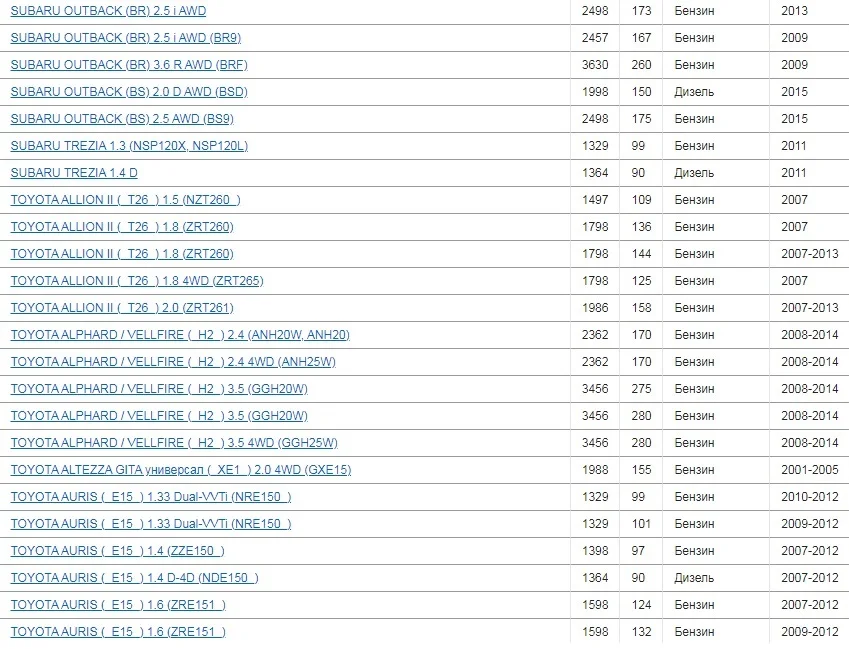Image resolution: width=849 pixels, height=649 pixels.
Task: Click the 109 horsepower cell
Action: coord(641,200)
